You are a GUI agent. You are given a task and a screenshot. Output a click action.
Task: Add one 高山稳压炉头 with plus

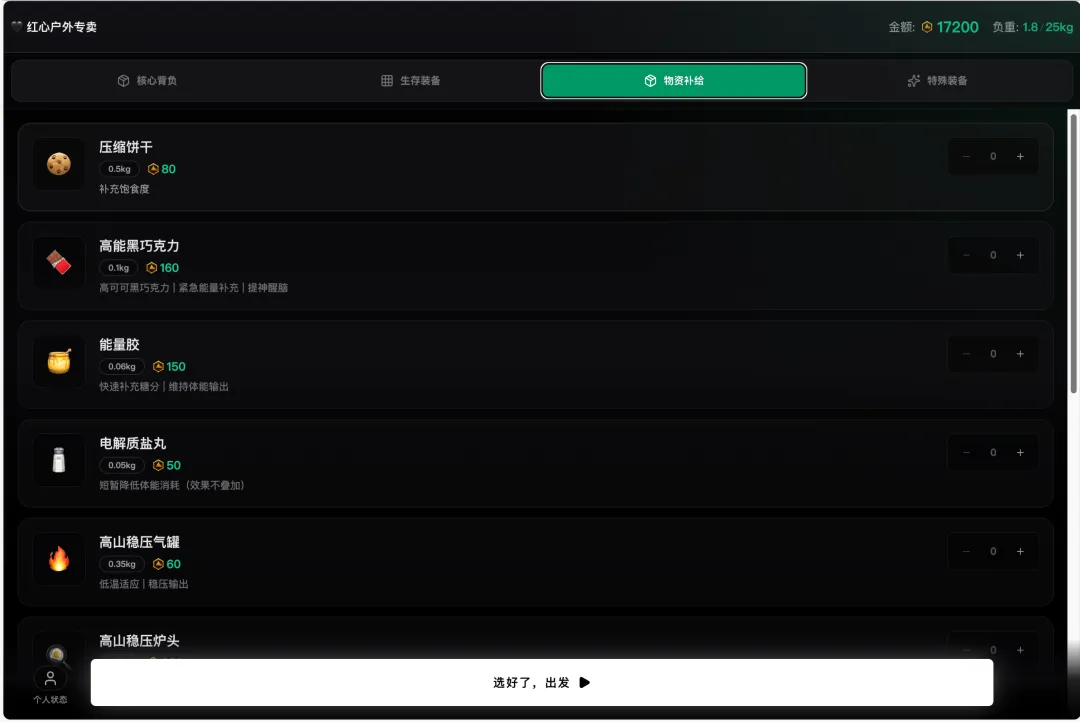1020,650
